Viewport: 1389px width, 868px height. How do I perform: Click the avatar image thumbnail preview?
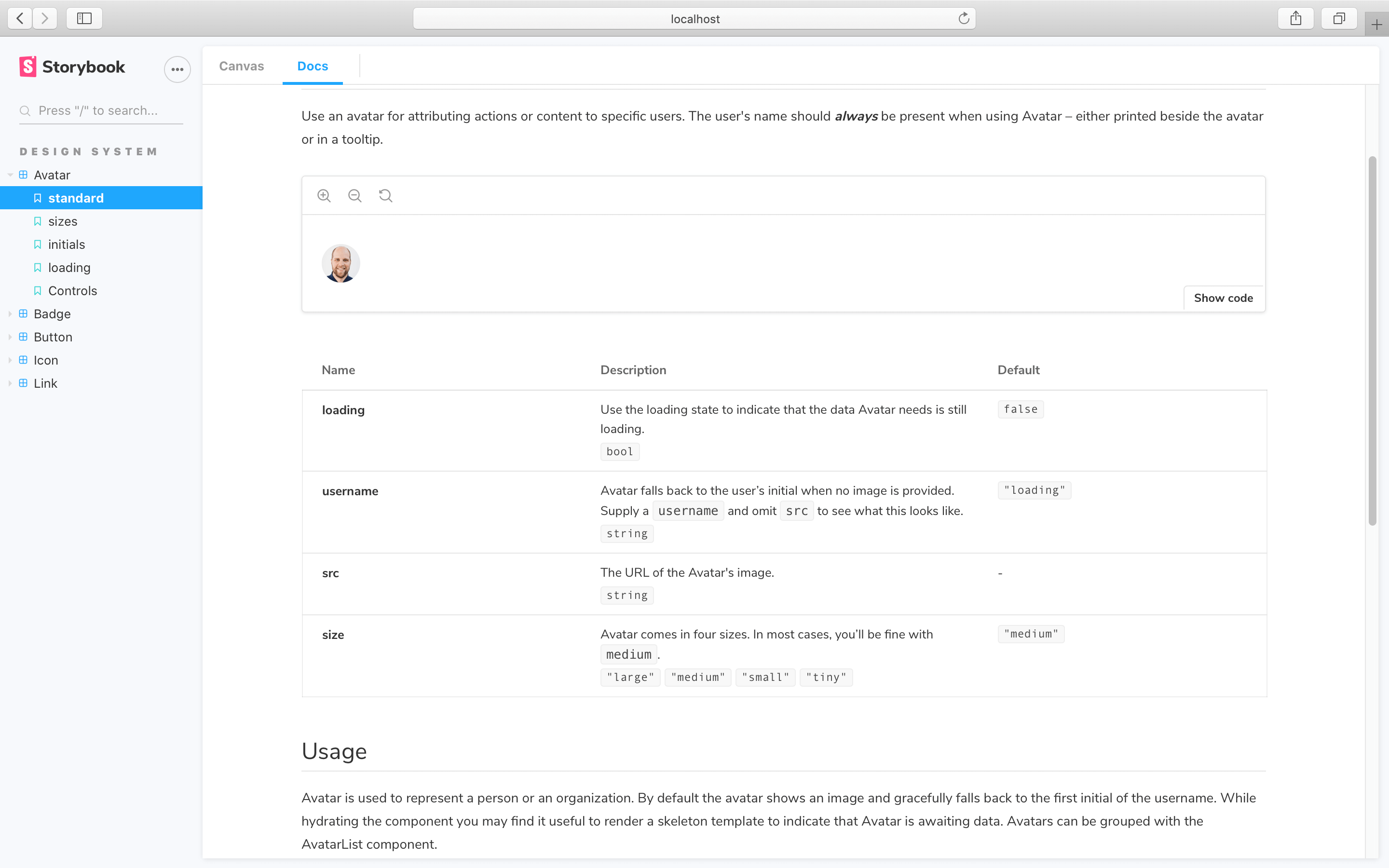click(341, 264)
